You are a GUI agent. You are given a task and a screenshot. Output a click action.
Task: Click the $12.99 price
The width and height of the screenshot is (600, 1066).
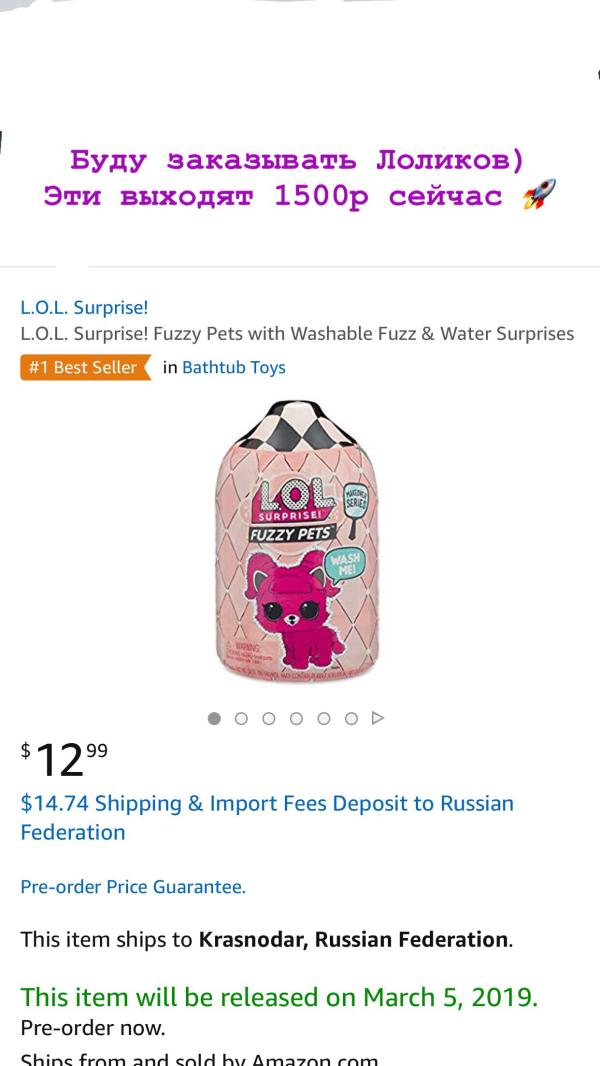(65, 759)
